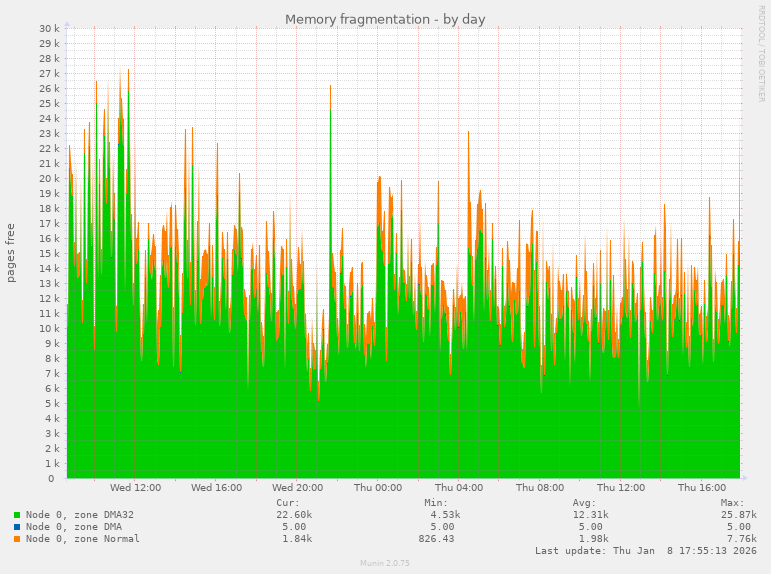Click the green DMA32 legend color swatch
The image size is (771, 574).
point(17,515)
